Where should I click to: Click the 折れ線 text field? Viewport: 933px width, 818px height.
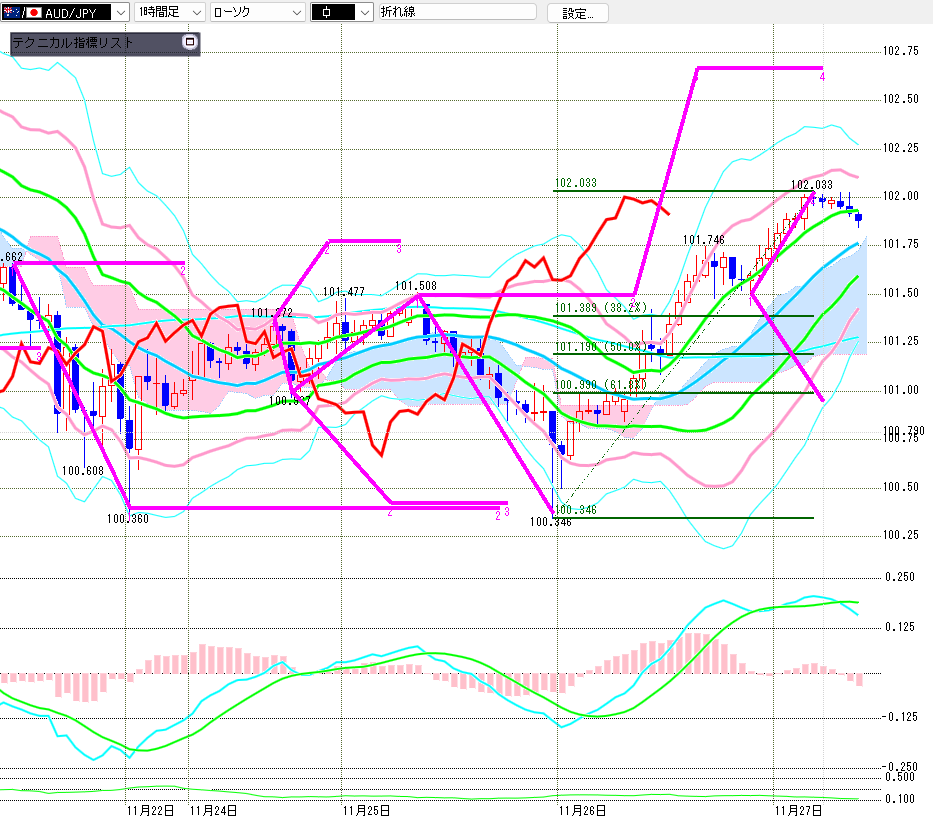460,13
